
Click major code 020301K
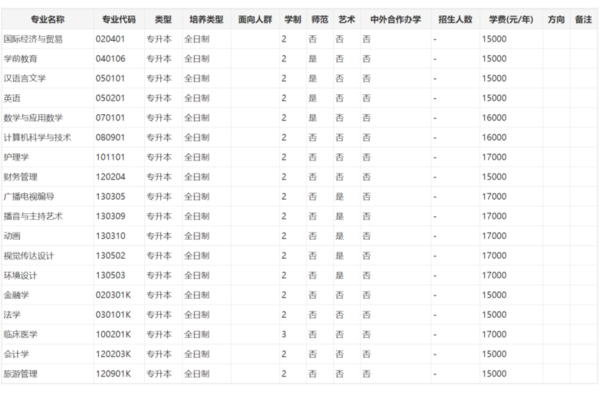click(113, 295)
